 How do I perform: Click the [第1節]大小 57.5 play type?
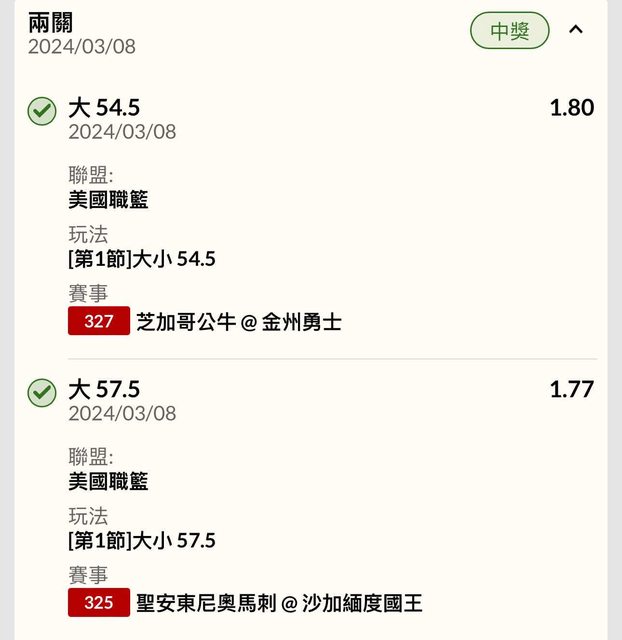pyautogui.click(x=142, y=542)
